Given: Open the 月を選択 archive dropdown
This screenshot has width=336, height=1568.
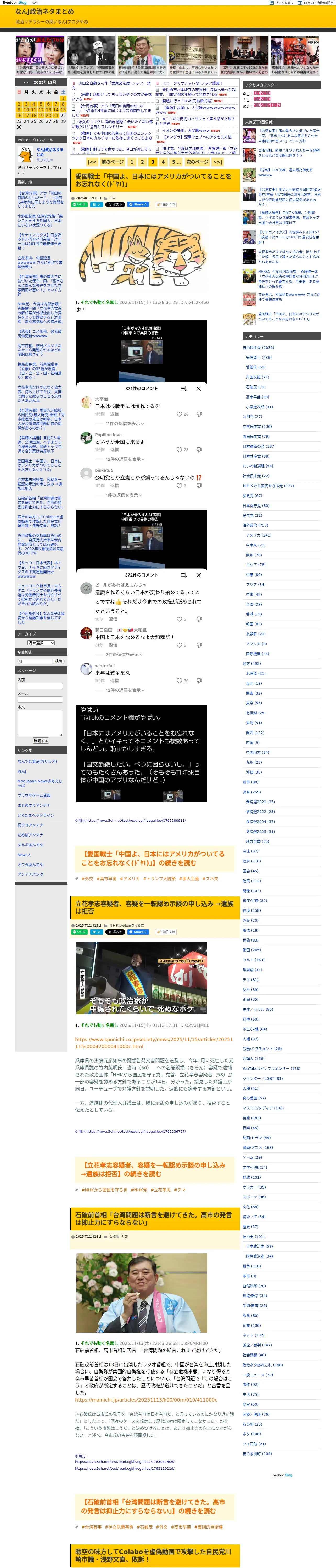Looking at the screenshot, I should pyautogui.click(x=41, y=643).
